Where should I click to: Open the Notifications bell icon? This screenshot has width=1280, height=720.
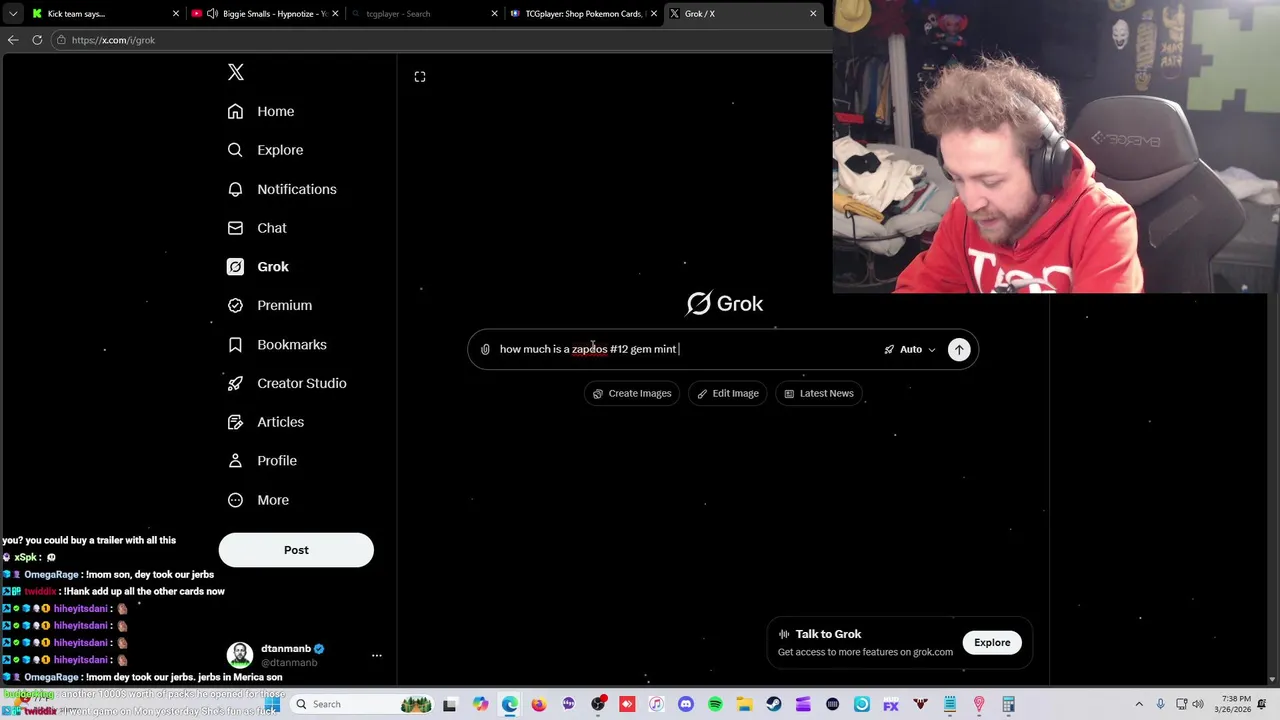[235, 189]
